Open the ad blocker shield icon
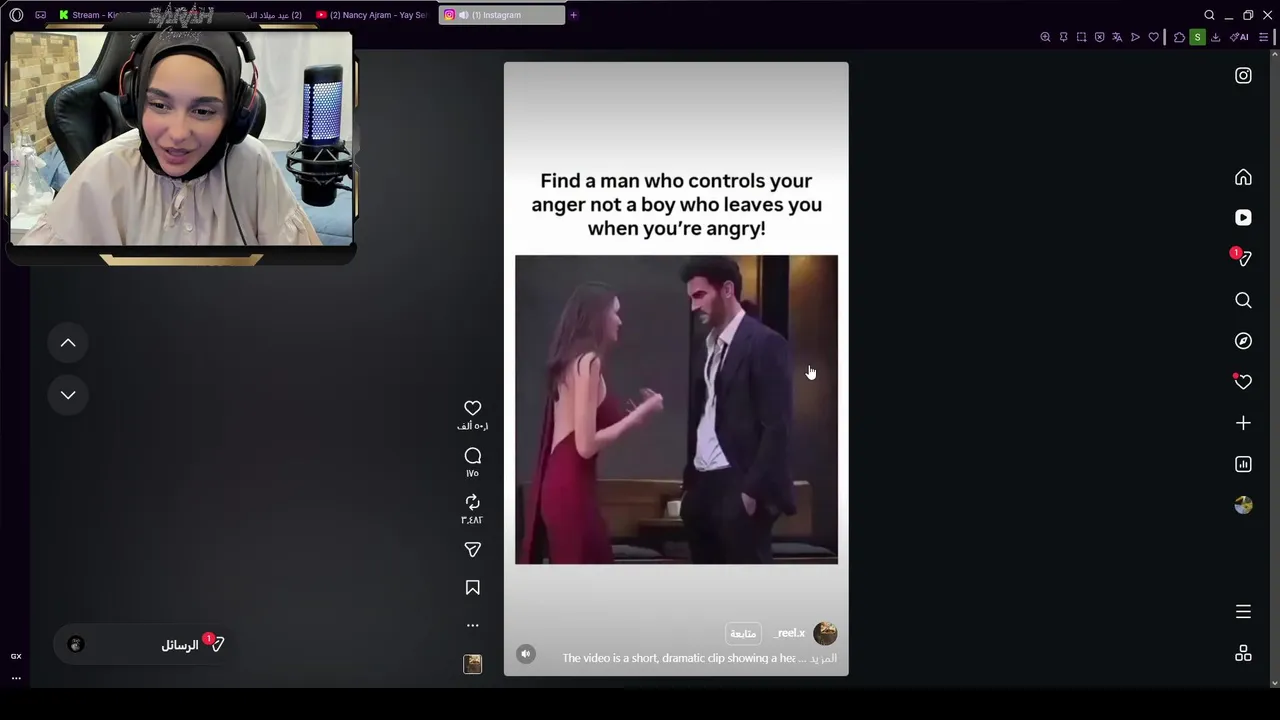Image resolution: width=1280 pixels, height=720 pixels. coord(1099,37)
